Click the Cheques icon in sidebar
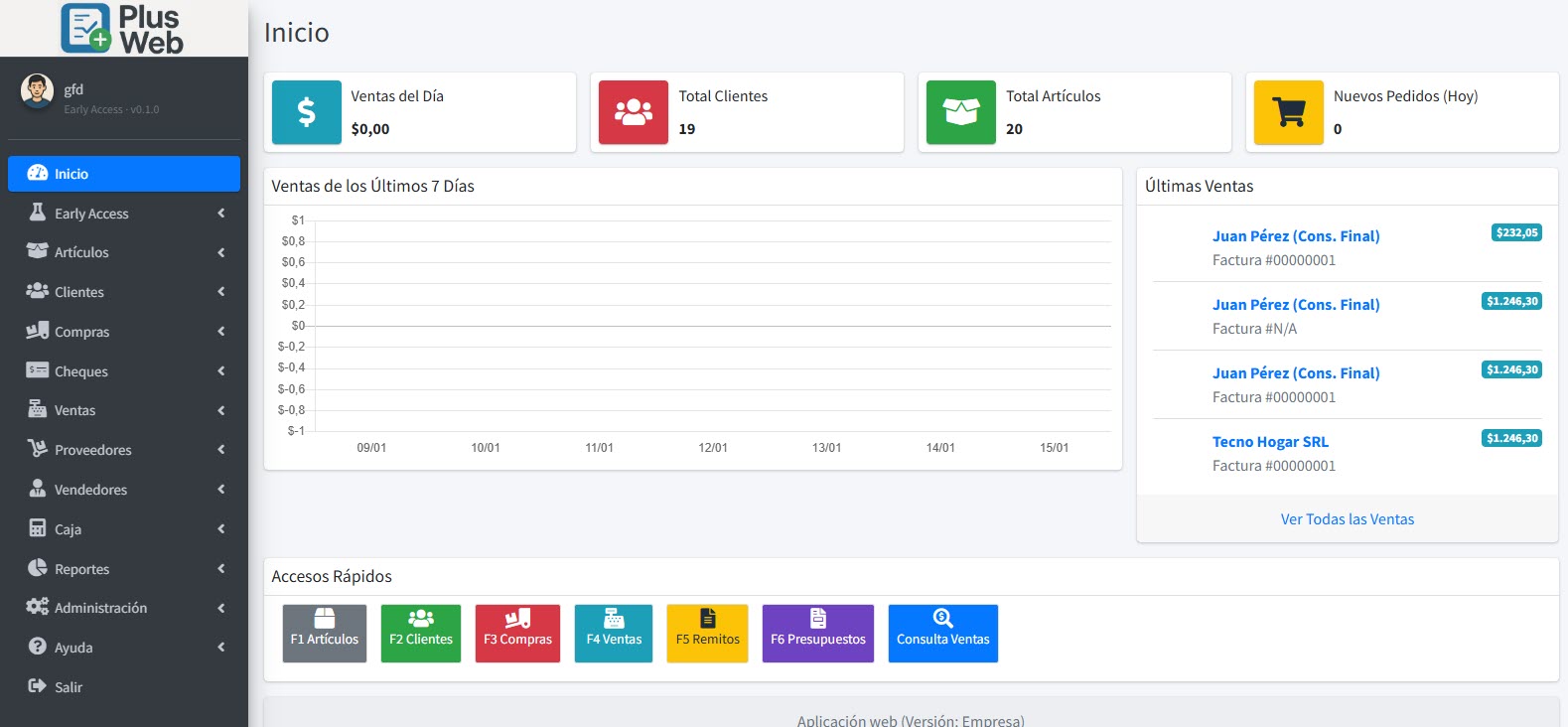 click(x=38, y=370)
